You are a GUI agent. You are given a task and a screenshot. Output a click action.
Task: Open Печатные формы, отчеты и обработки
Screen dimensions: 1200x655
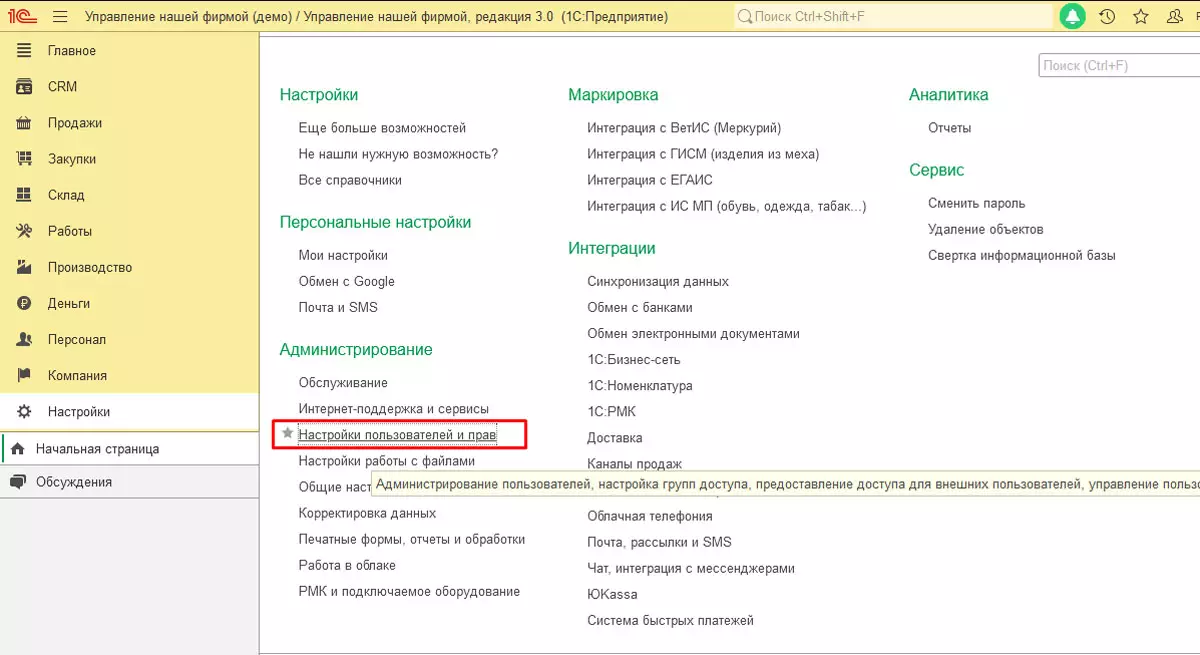pos(412,539)
